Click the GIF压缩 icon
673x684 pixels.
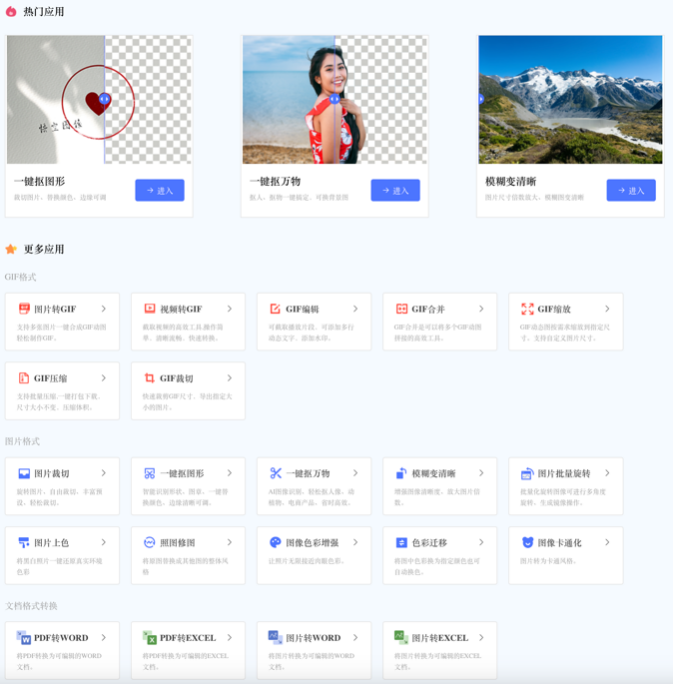24,378
